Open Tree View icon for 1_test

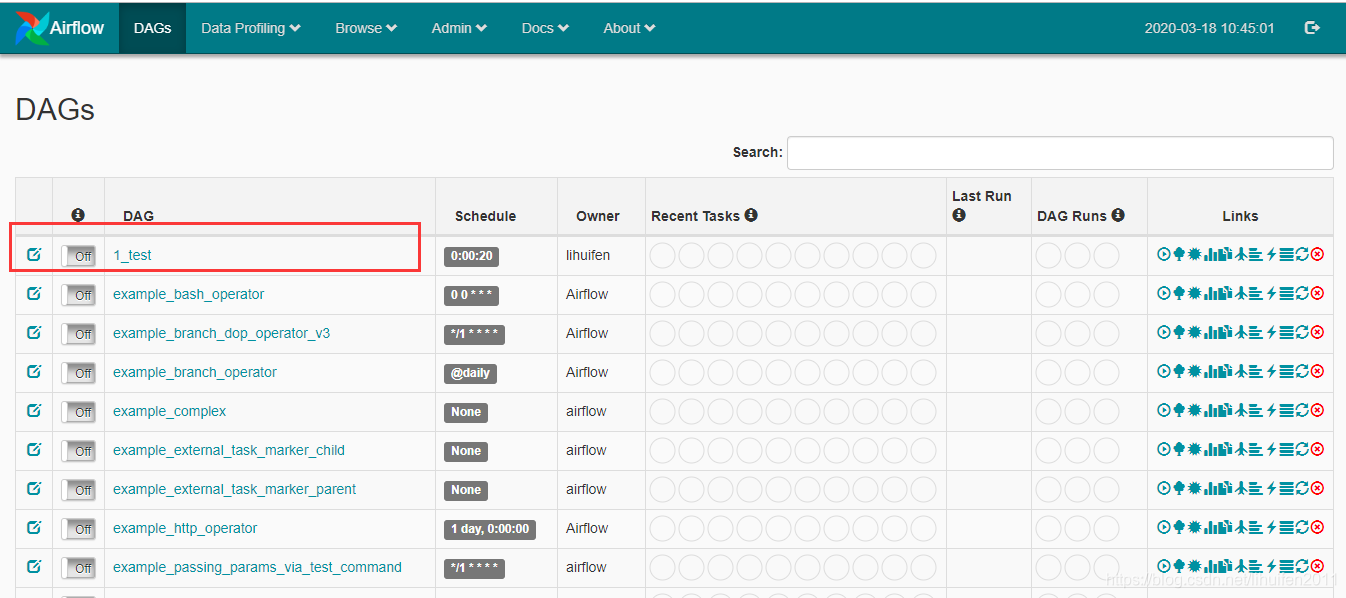tap(1179, 254)
